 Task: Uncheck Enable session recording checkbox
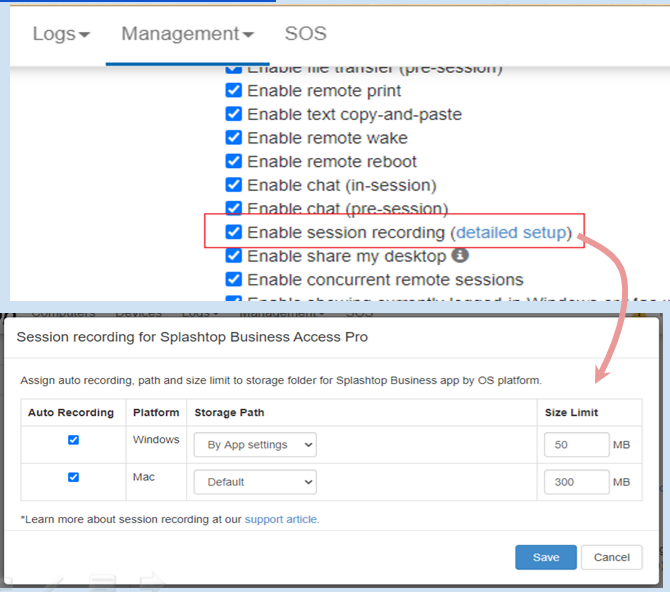pos(234,232)
